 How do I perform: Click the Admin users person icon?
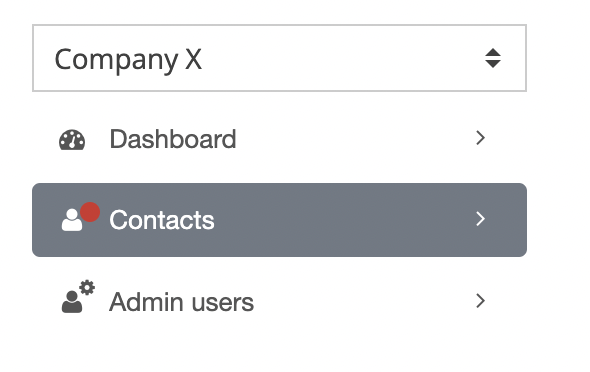click(72, 302)
